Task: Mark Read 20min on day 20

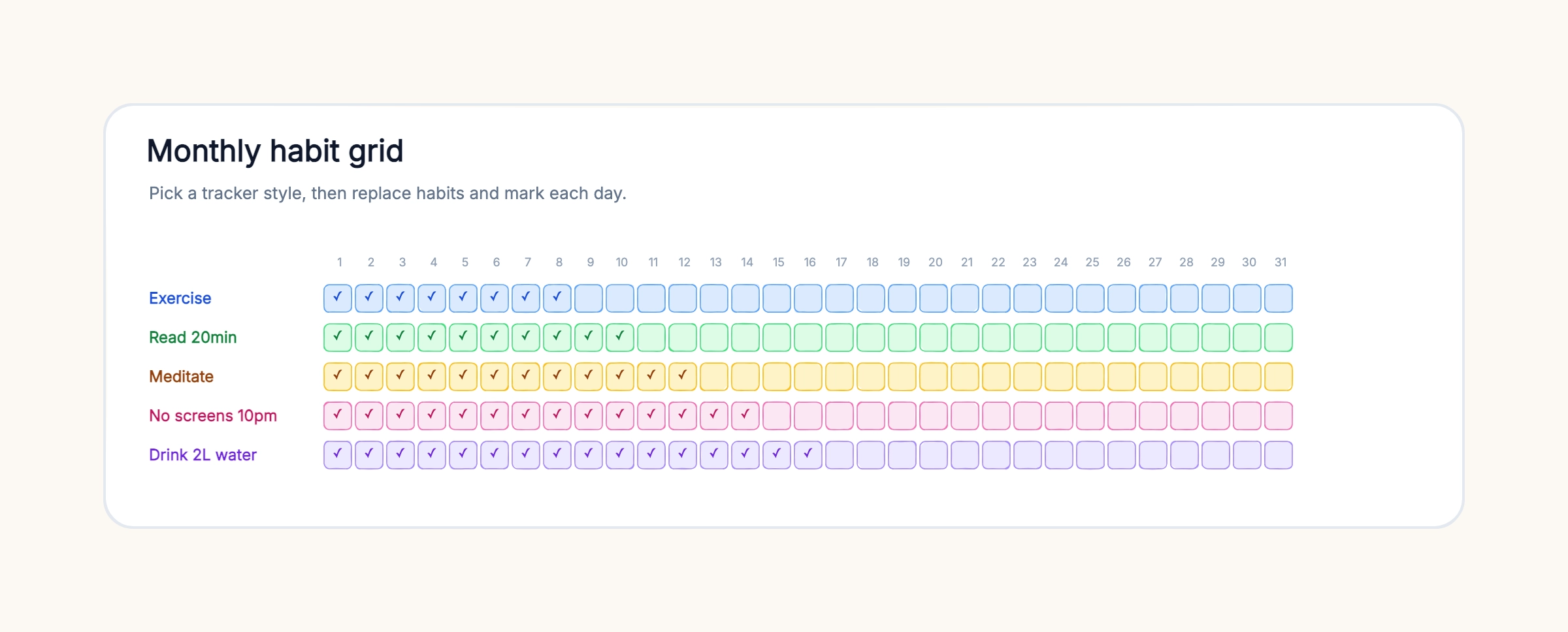Action: 934,338
